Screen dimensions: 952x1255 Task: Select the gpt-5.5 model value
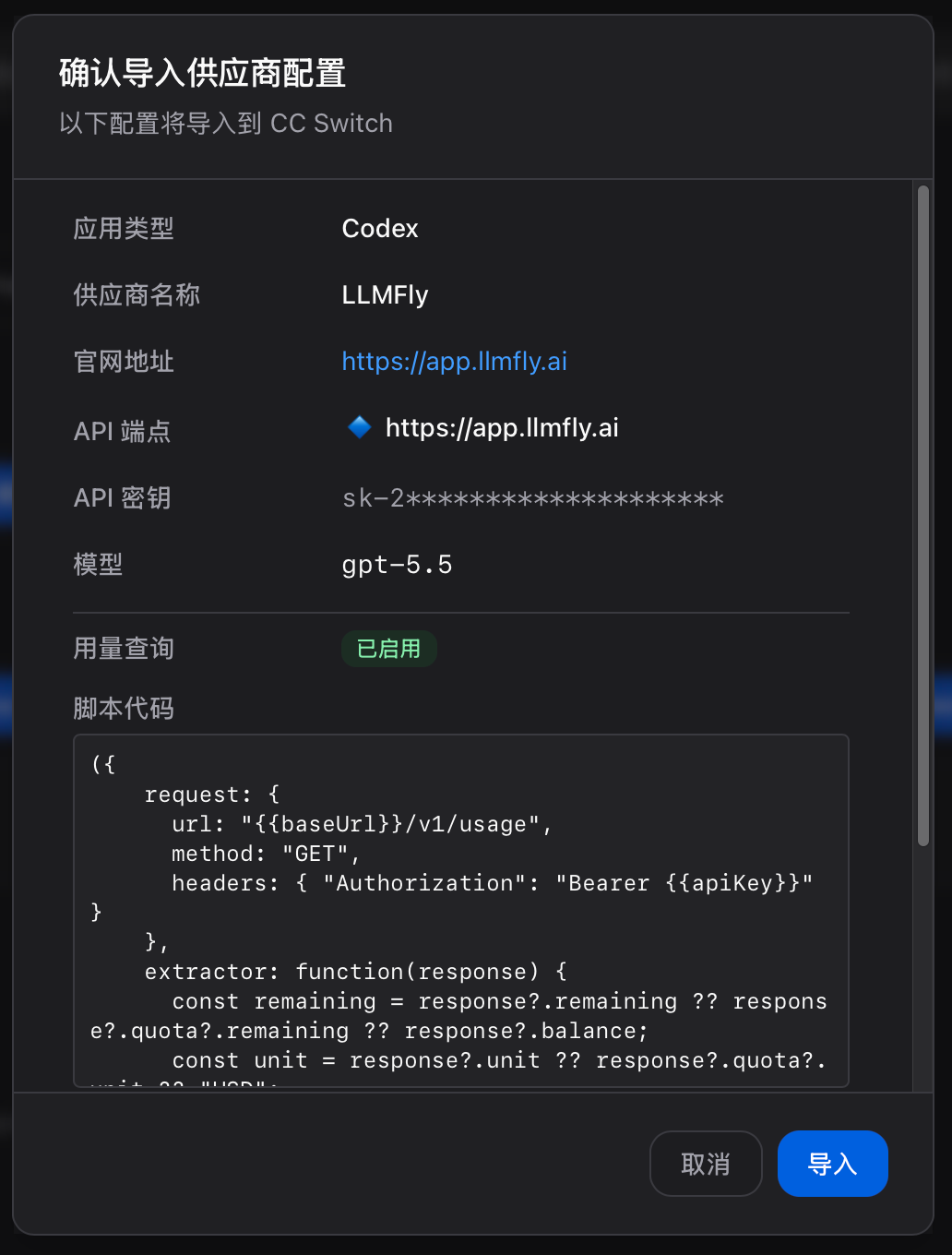pos(397,564)
